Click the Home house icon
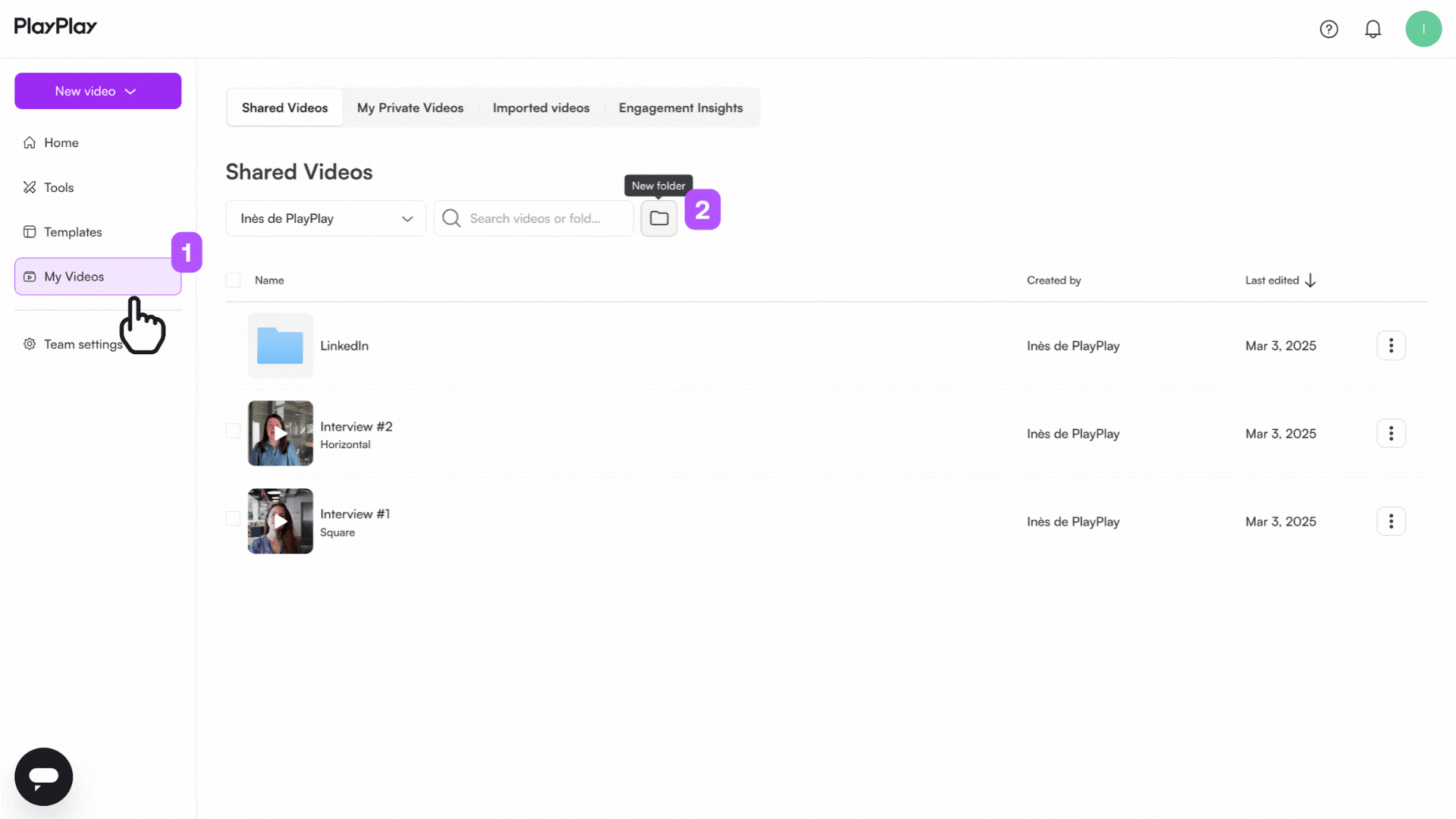 tap(30, 143)
